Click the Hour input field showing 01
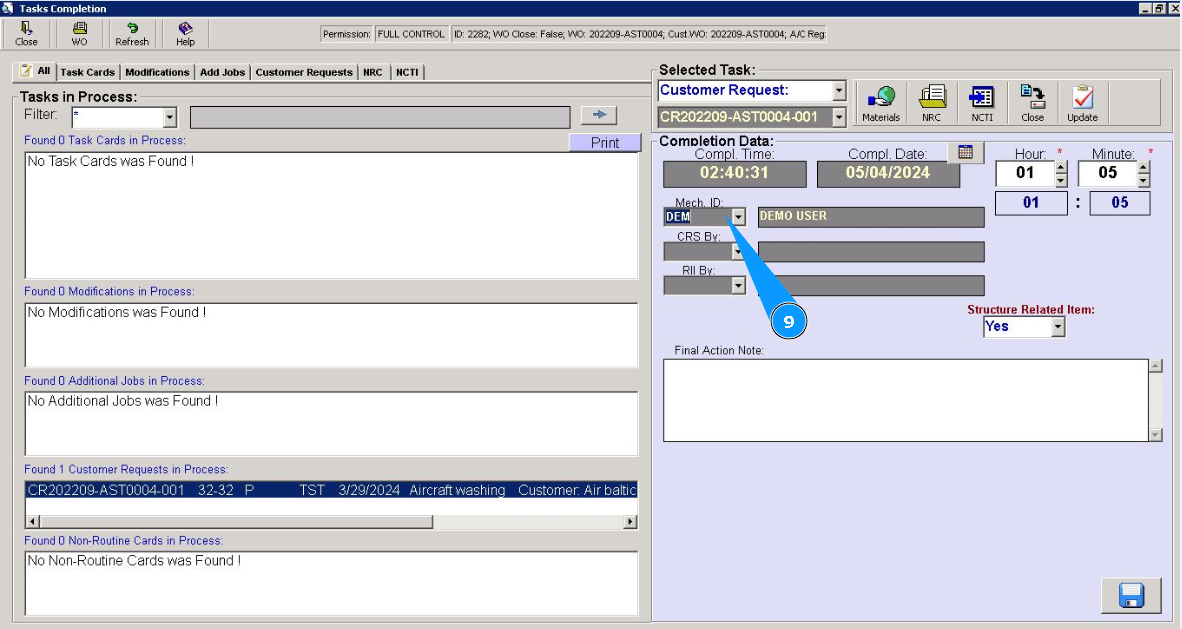1182x629 pixels. [1025, 173]
